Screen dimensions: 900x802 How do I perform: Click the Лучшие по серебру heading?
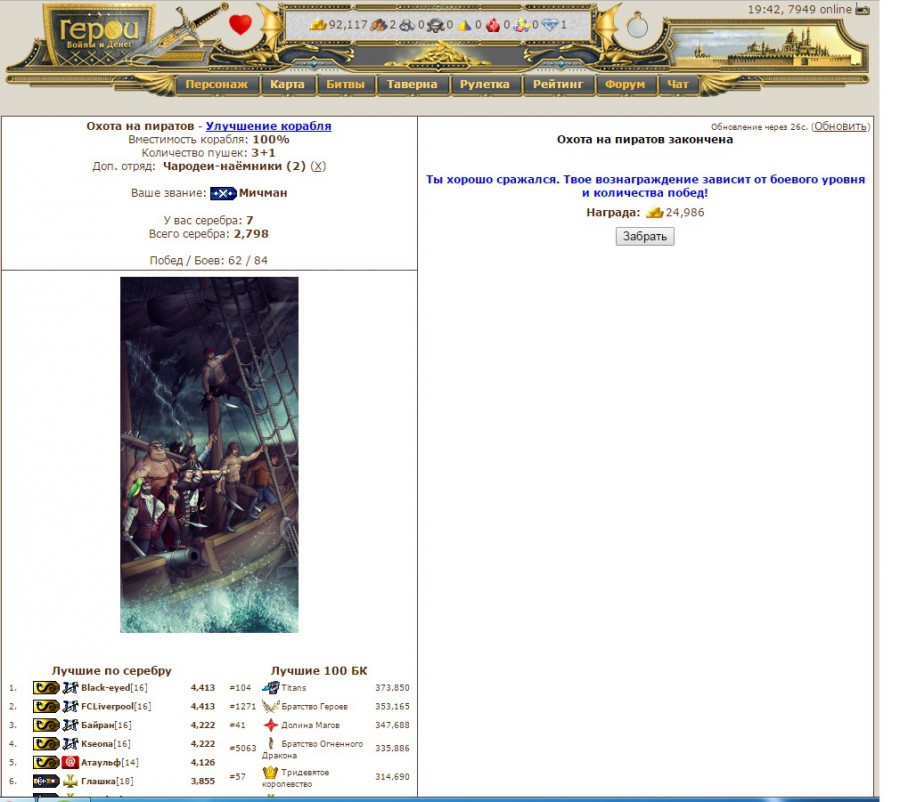(x=111, y=671)
